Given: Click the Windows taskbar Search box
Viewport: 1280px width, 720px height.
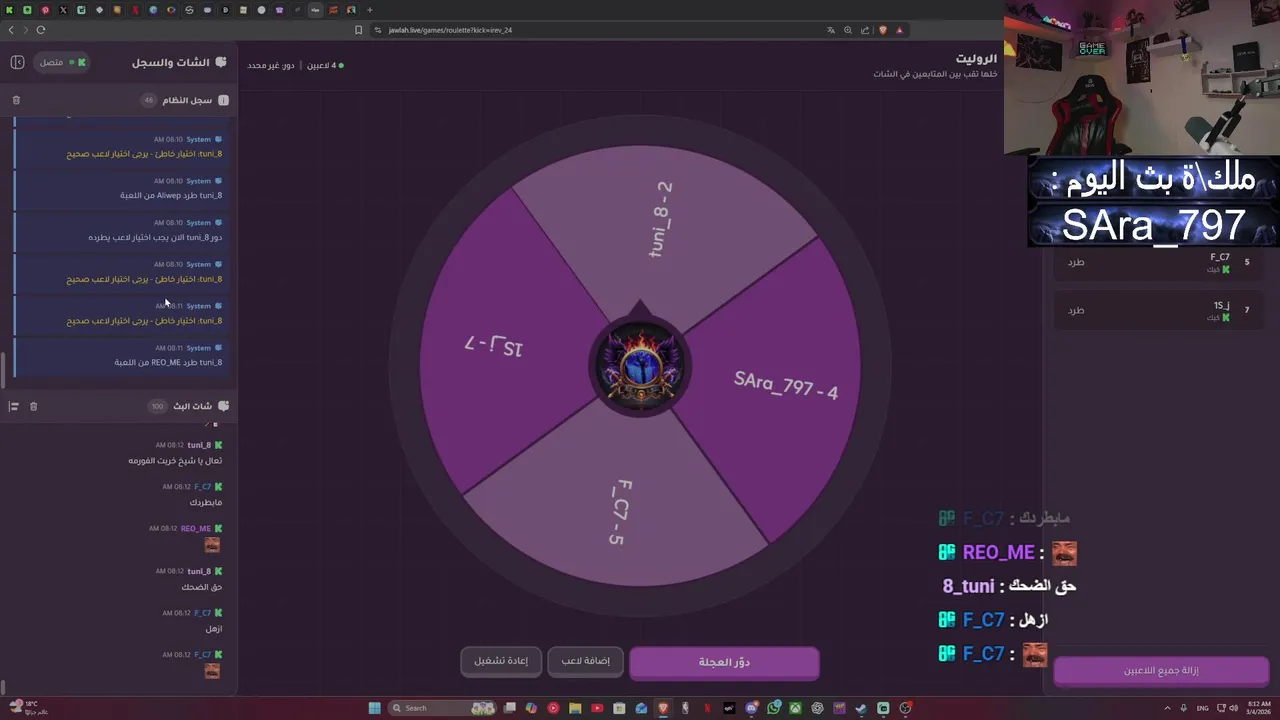Looking at the screenshot, I should click(x=441, y=708).
